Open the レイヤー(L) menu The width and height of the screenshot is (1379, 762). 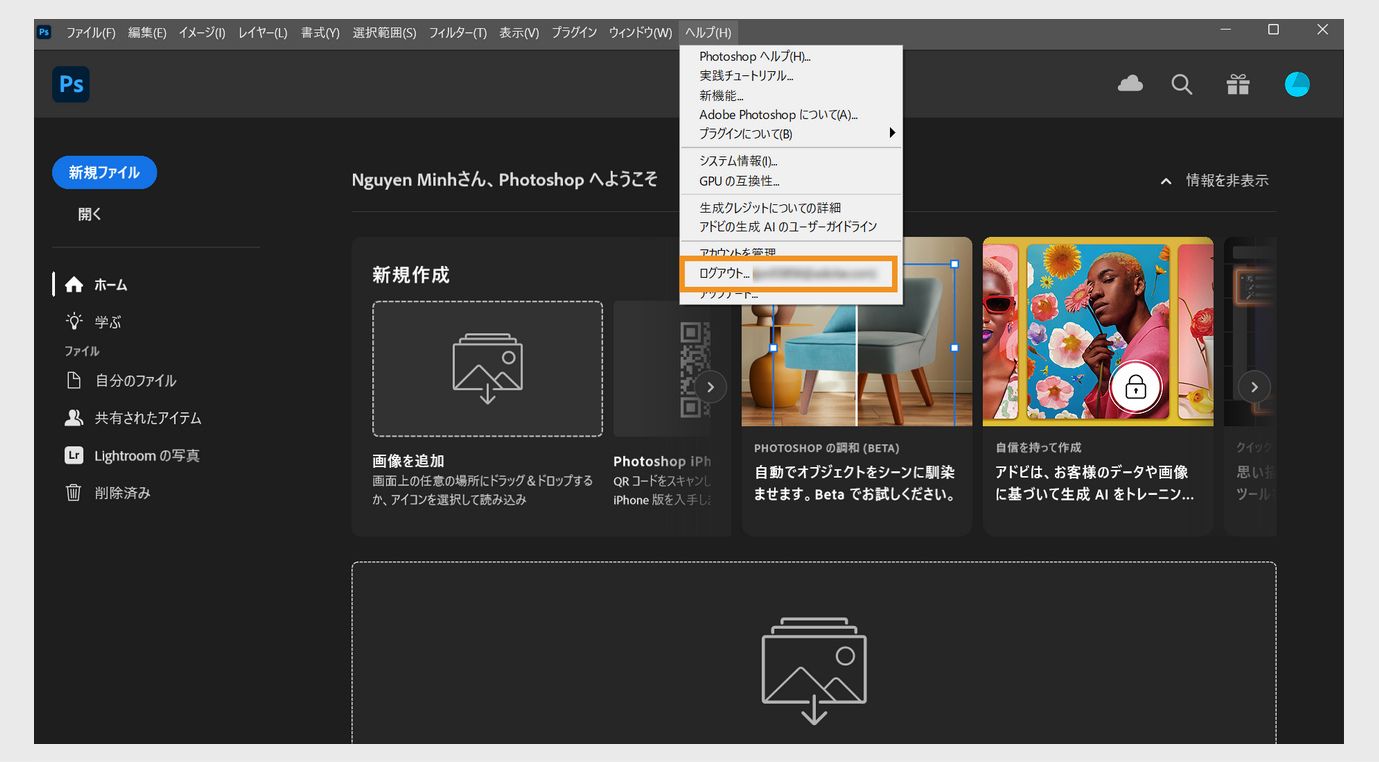pos(263,33)
